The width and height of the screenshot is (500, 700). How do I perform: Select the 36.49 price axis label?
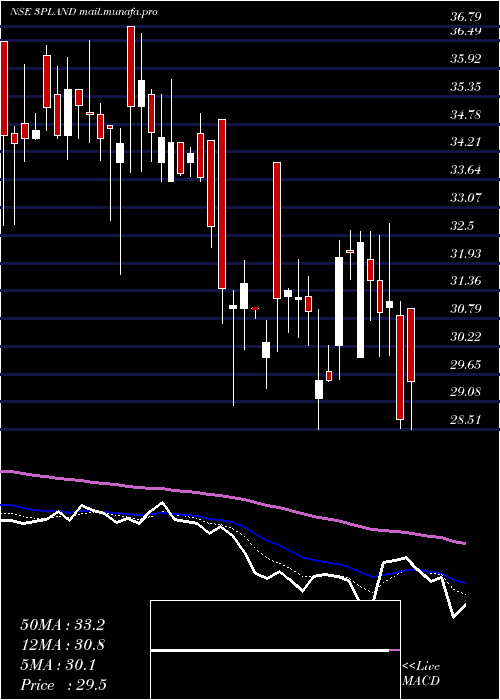point(466,31)
